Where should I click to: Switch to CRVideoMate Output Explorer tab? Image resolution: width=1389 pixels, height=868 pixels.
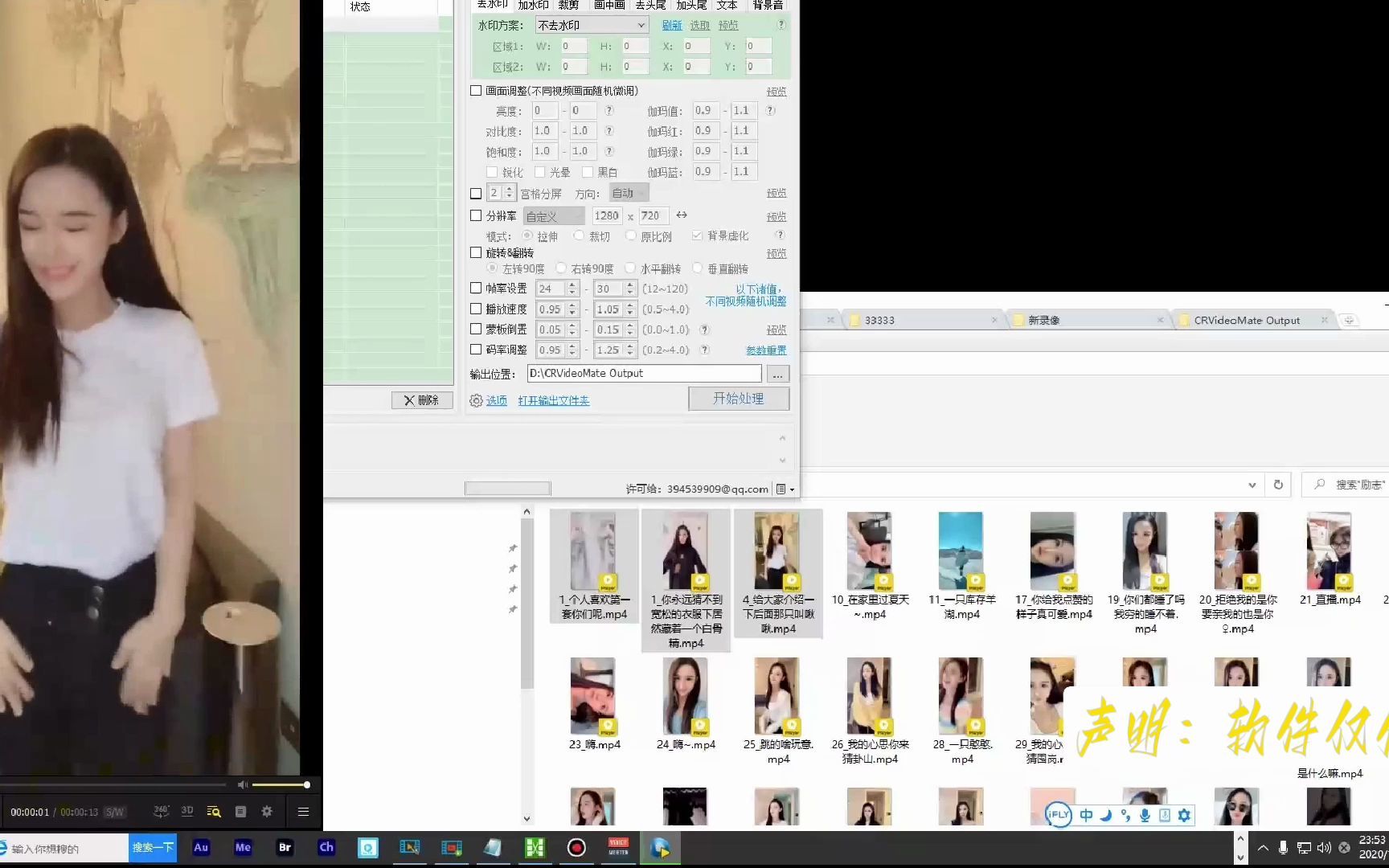point(1247,320)
